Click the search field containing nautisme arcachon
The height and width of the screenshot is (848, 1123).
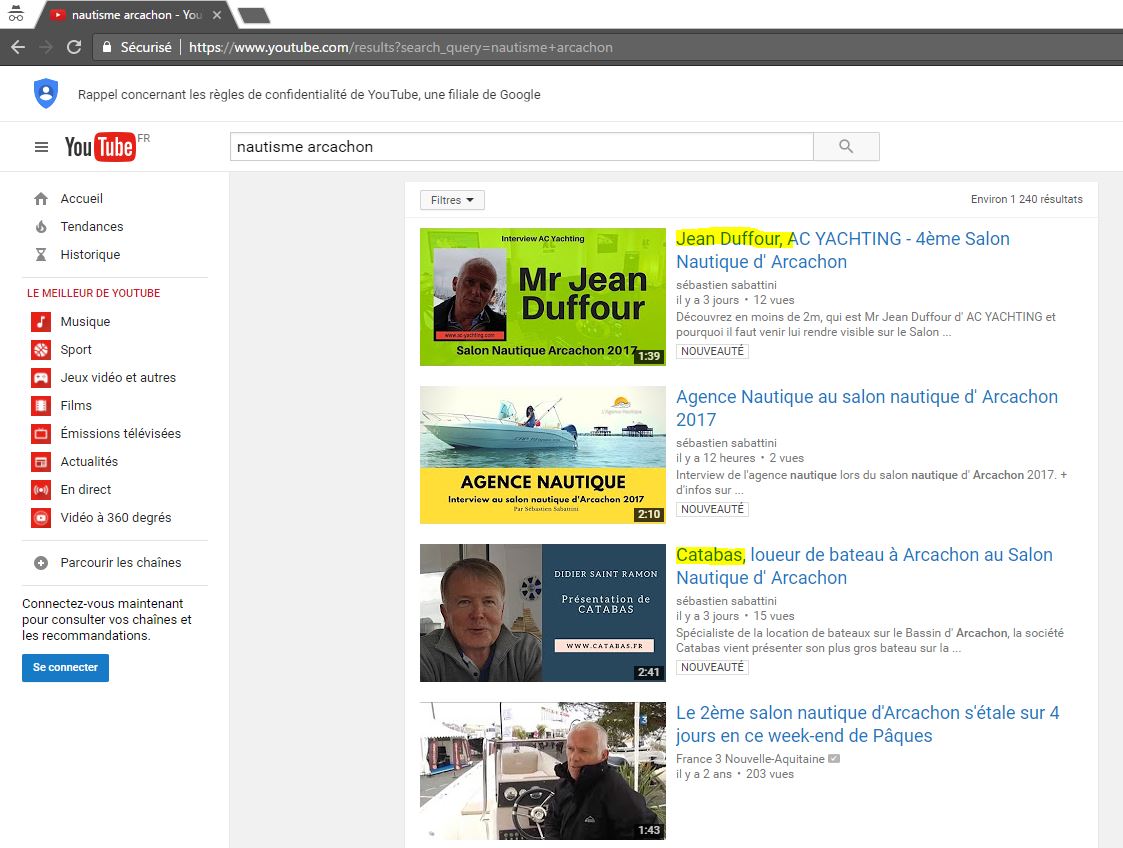pos(521,147)
